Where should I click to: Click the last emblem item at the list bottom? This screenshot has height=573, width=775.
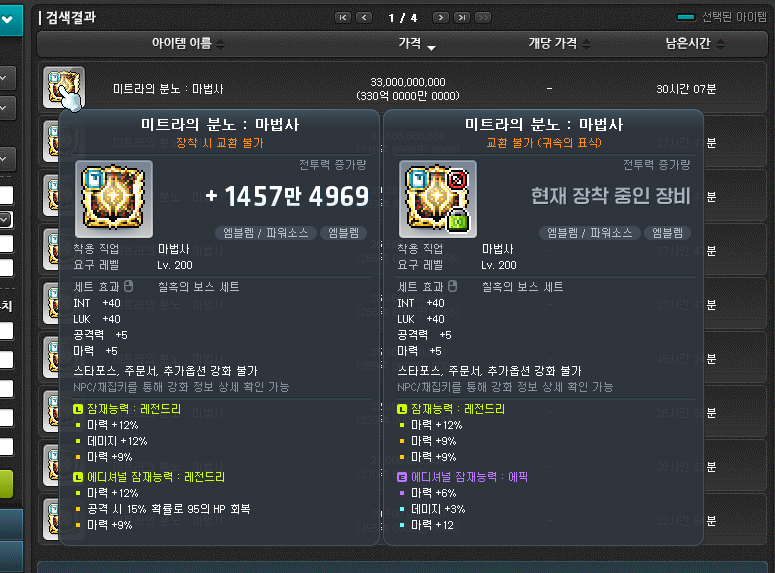click(50, 519)
